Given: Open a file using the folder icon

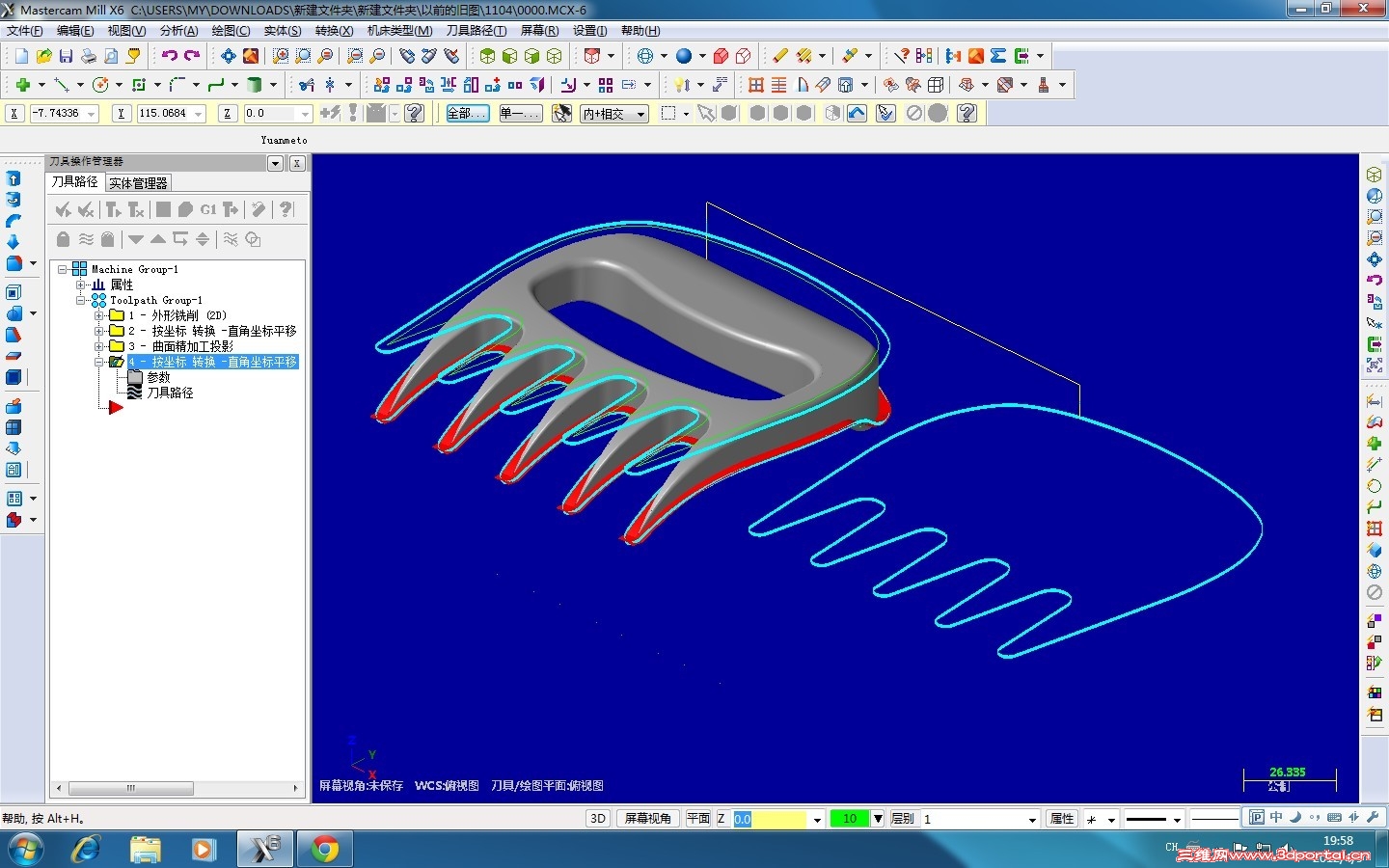Looking at the screenshot, I should coord(44,56).
